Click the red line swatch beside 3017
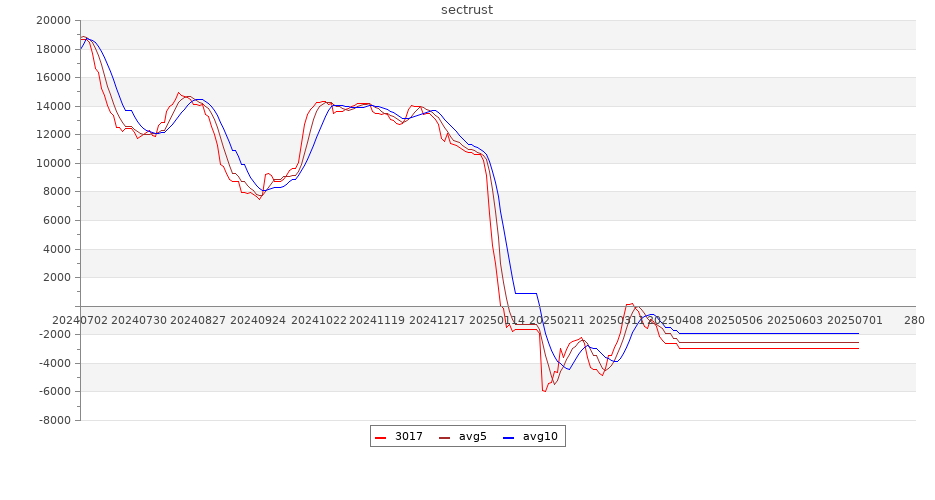The width and height of the screenshot is (935, 500). point(381,437)
